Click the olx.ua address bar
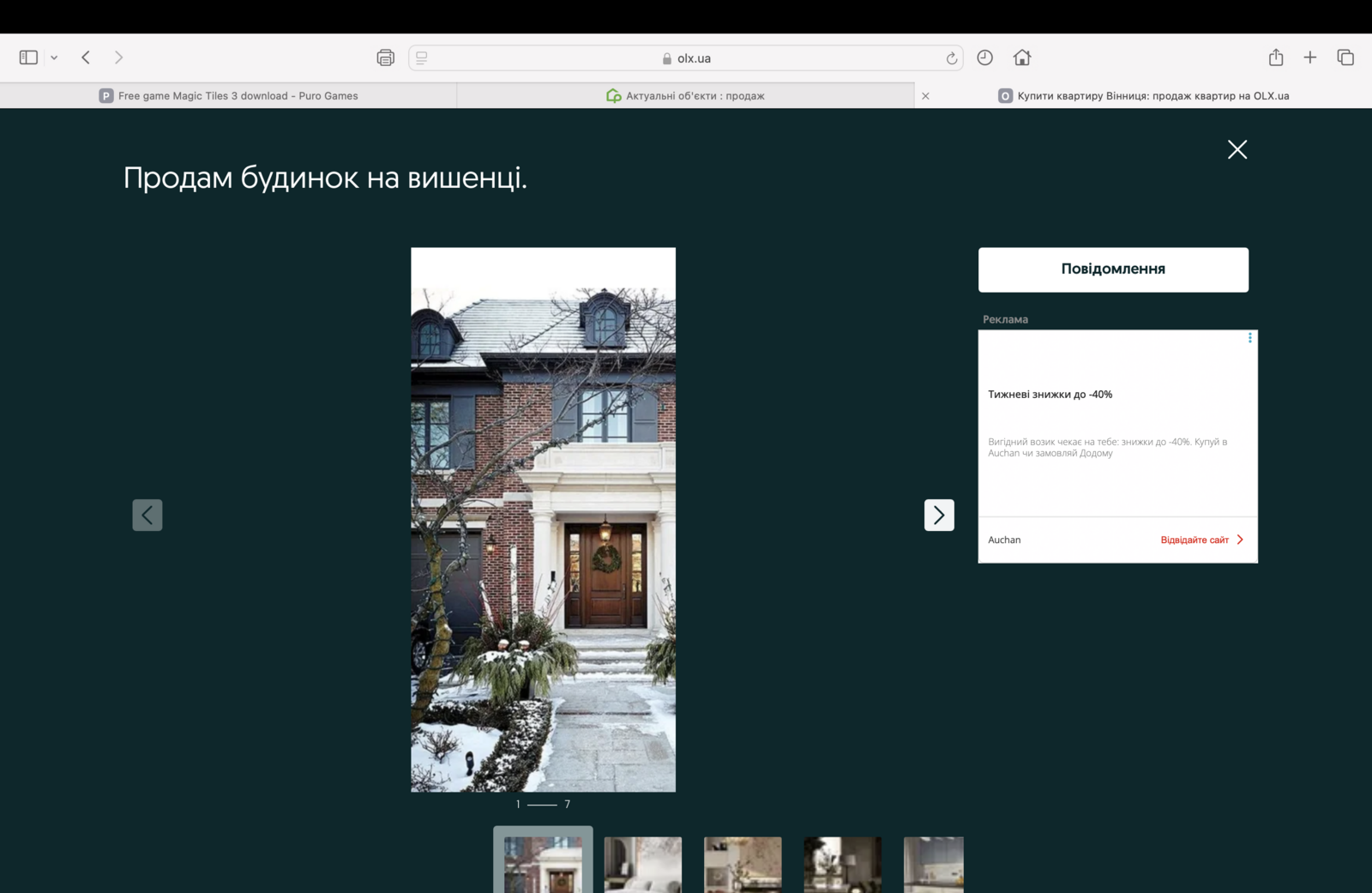Screen dimensions: 1372x893 [x=686, y=58]
